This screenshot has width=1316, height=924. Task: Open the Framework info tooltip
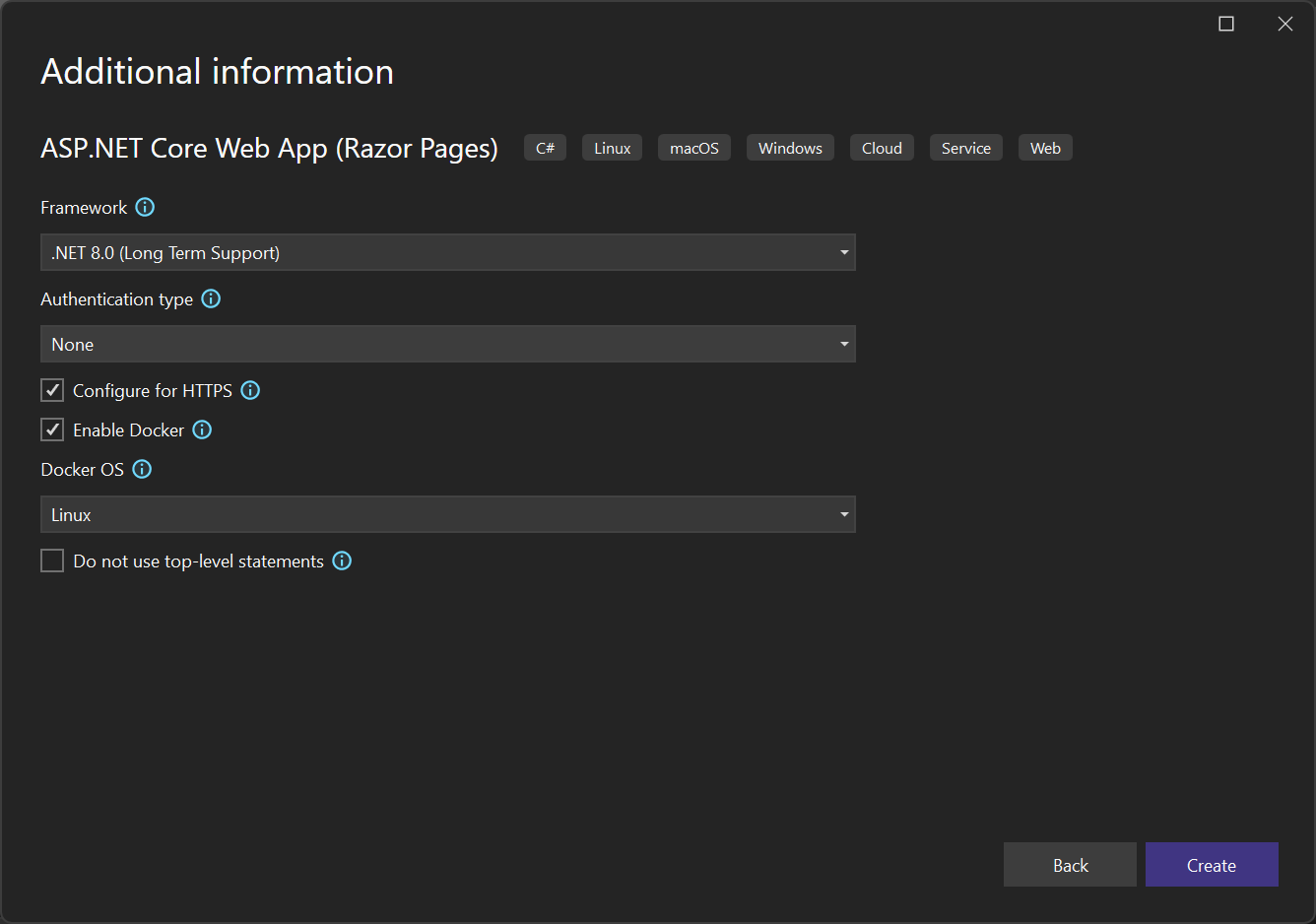coord(145,207)
